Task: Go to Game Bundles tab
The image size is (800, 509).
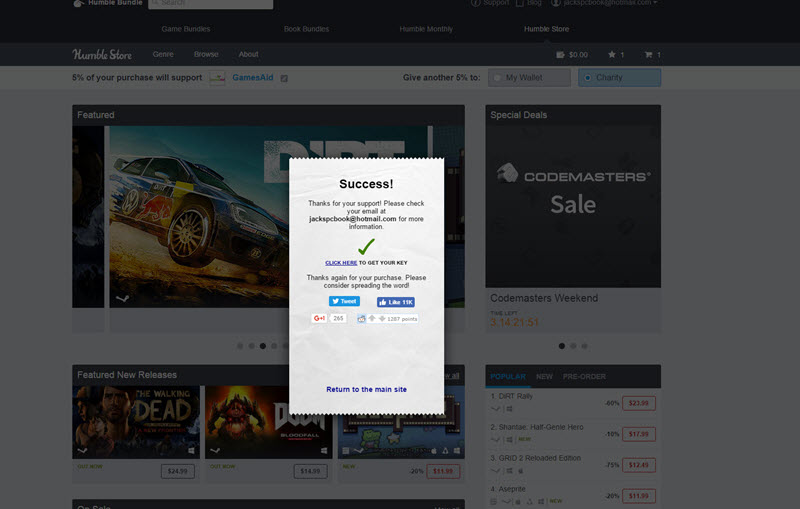Action: [186, 29]
